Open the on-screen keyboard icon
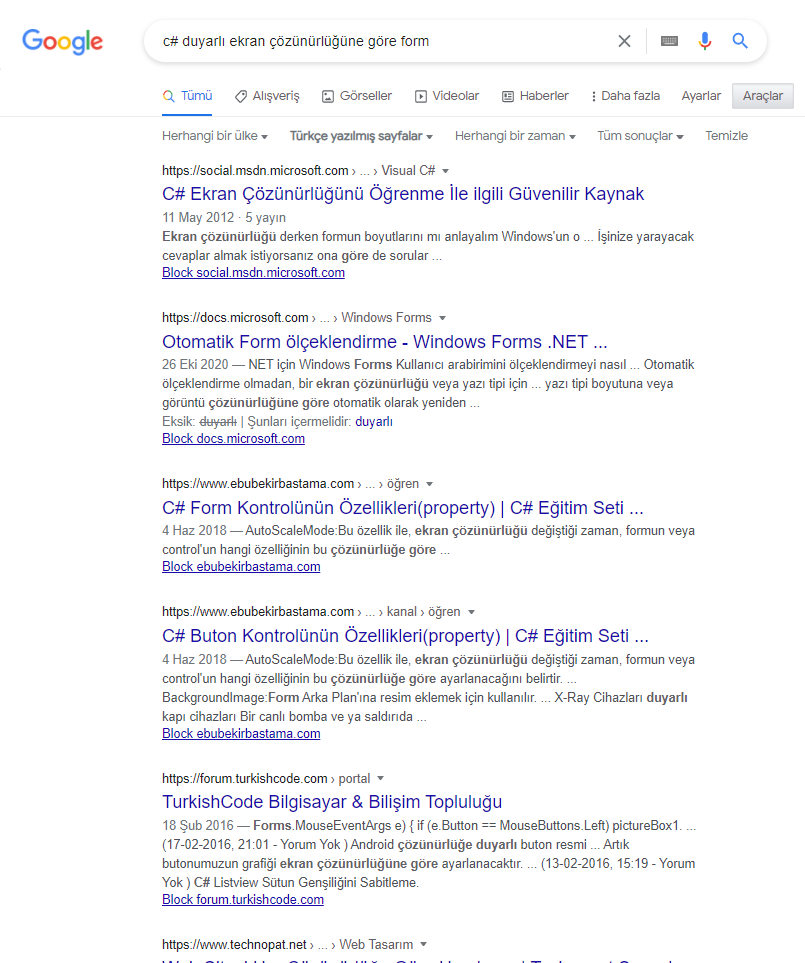 coord(669,41)
